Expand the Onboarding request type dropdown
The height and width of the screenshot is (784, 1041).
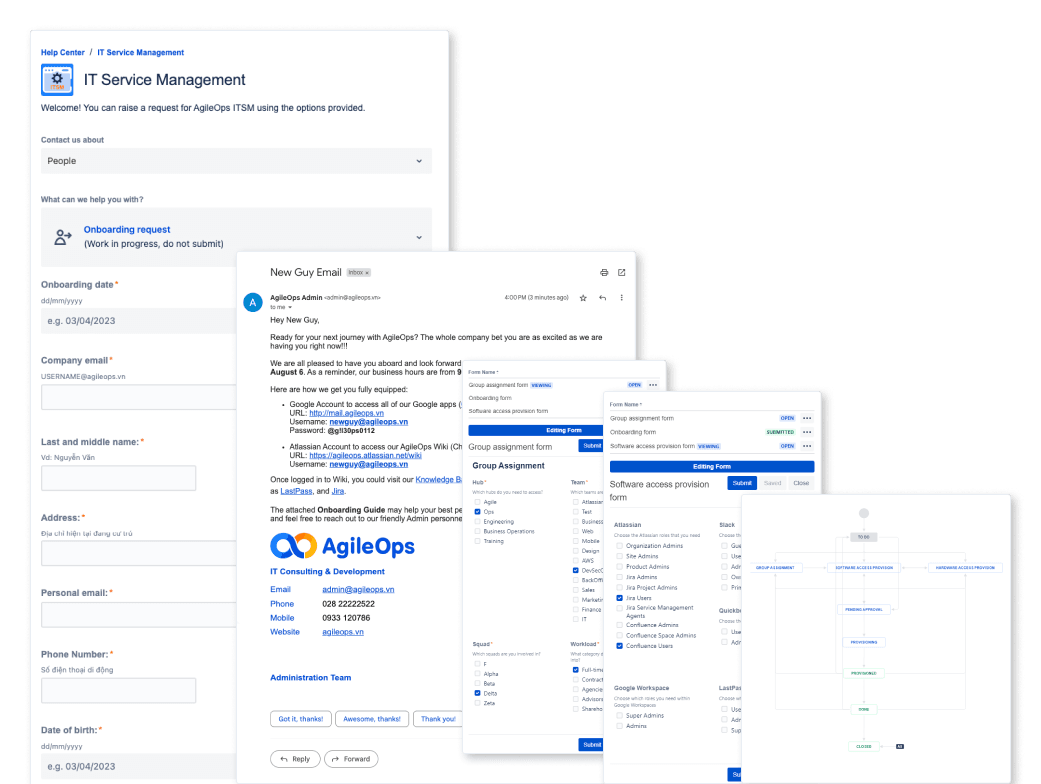(419, 237)
